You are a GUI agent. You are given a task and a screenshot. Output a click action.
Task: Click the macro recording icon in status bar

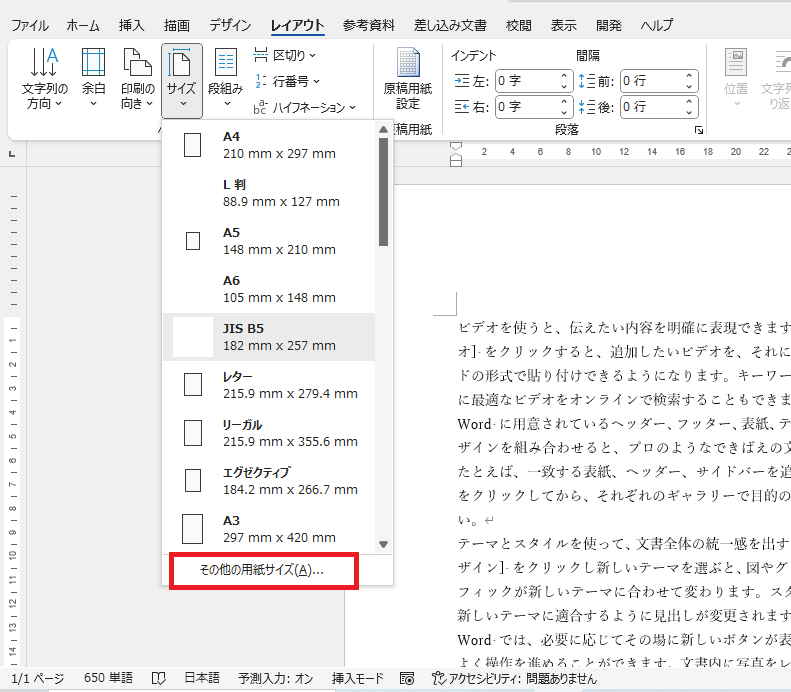407,678
